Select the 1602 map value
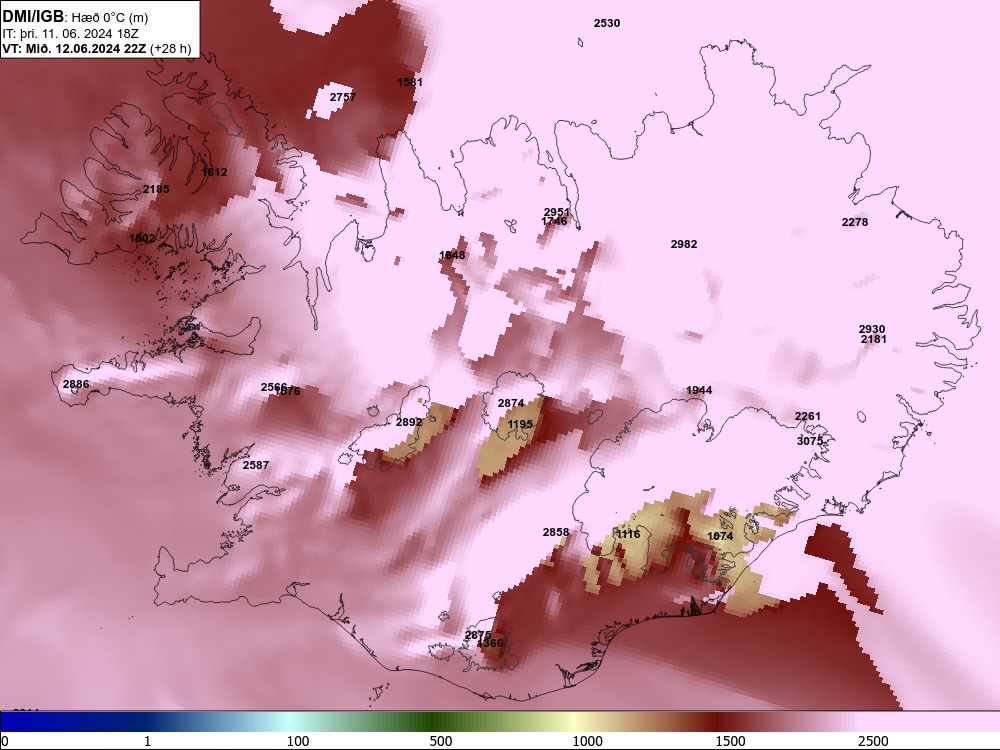The image size is (1000, 750). pyautogui.click(x=142, y=238)
